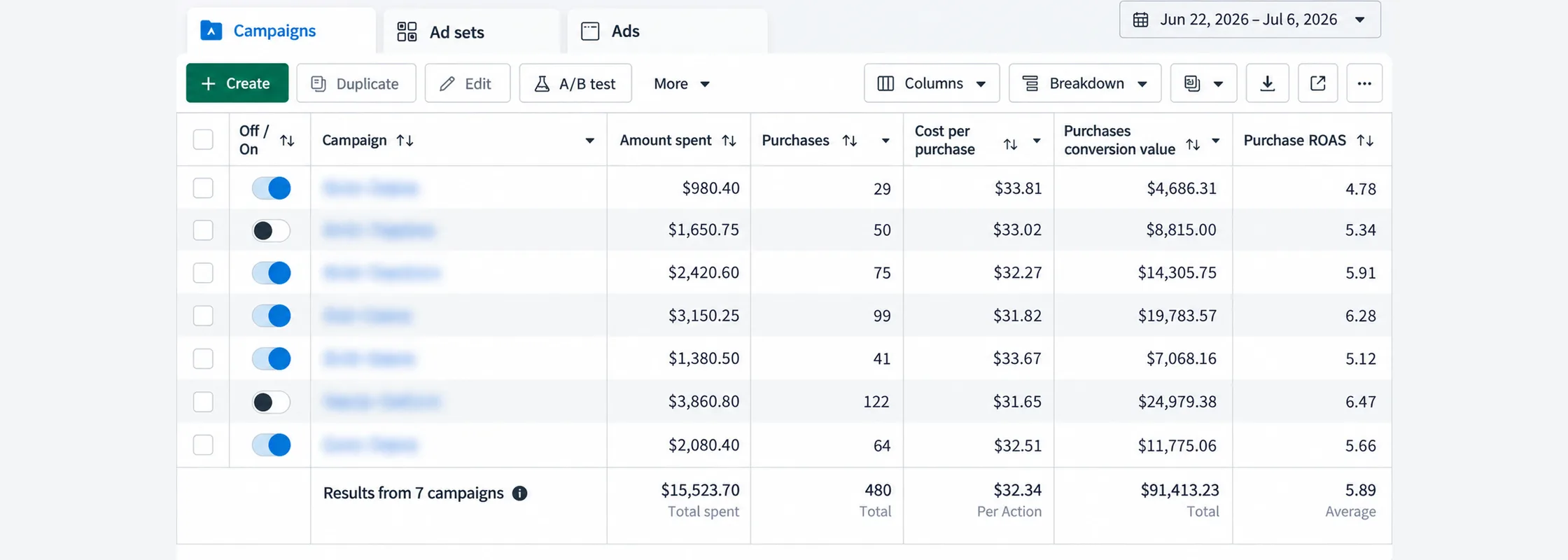The width and height of the screenshot is (1568, 560).
Task: Click the A/B test button
Action: coord(575,83)
